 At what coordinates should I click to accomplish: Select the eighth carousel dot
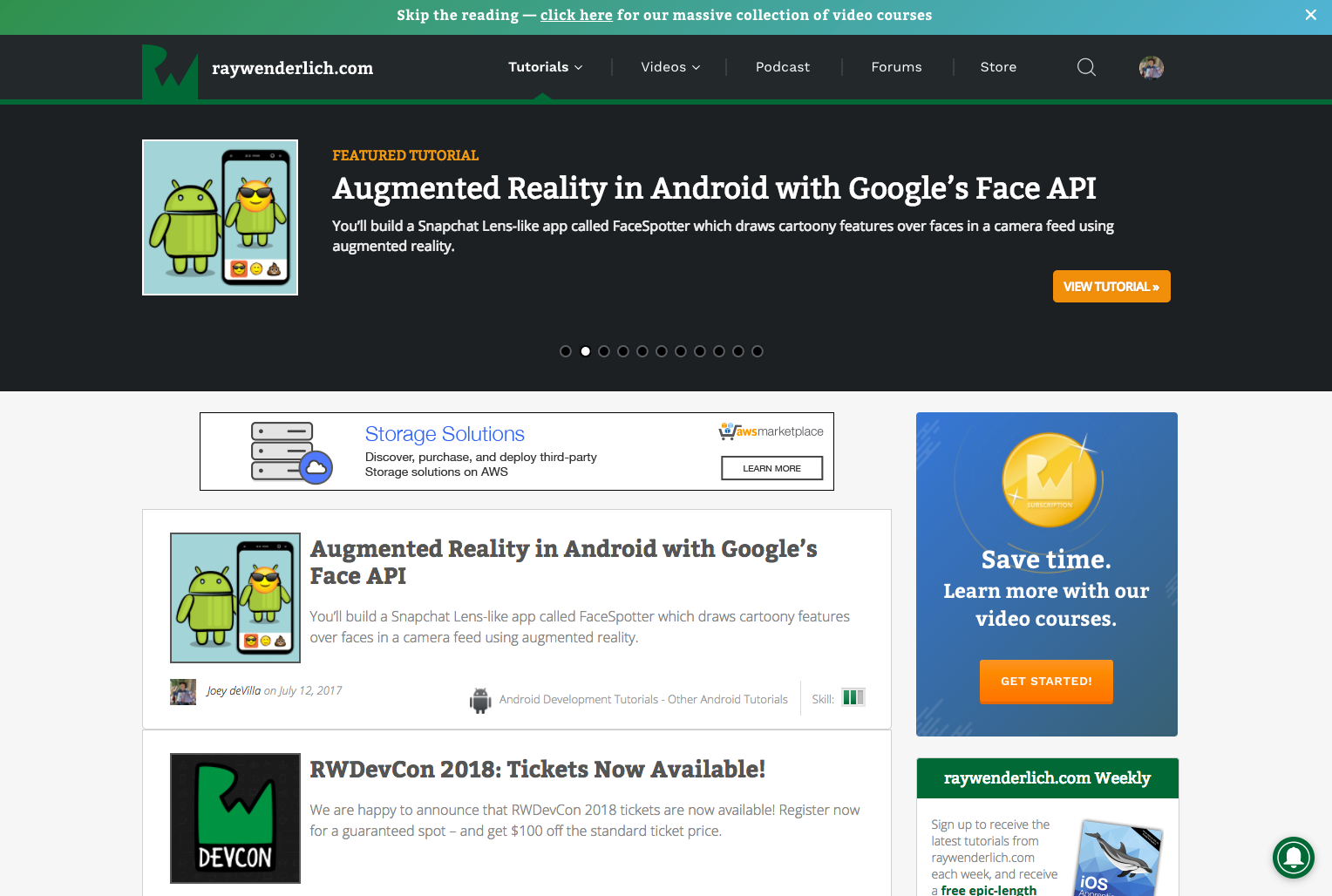[700, 351]
